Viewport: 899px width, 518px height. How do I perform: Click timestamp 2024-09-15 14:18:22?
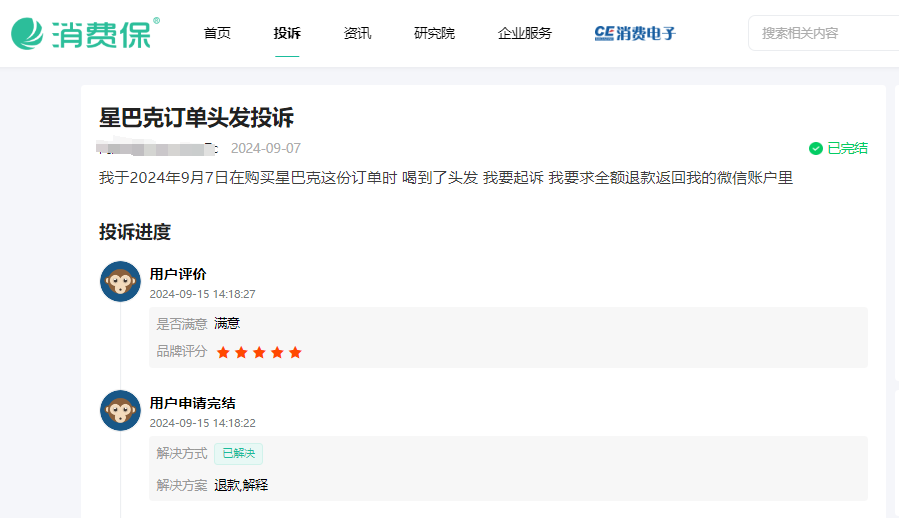click(202, 423)
